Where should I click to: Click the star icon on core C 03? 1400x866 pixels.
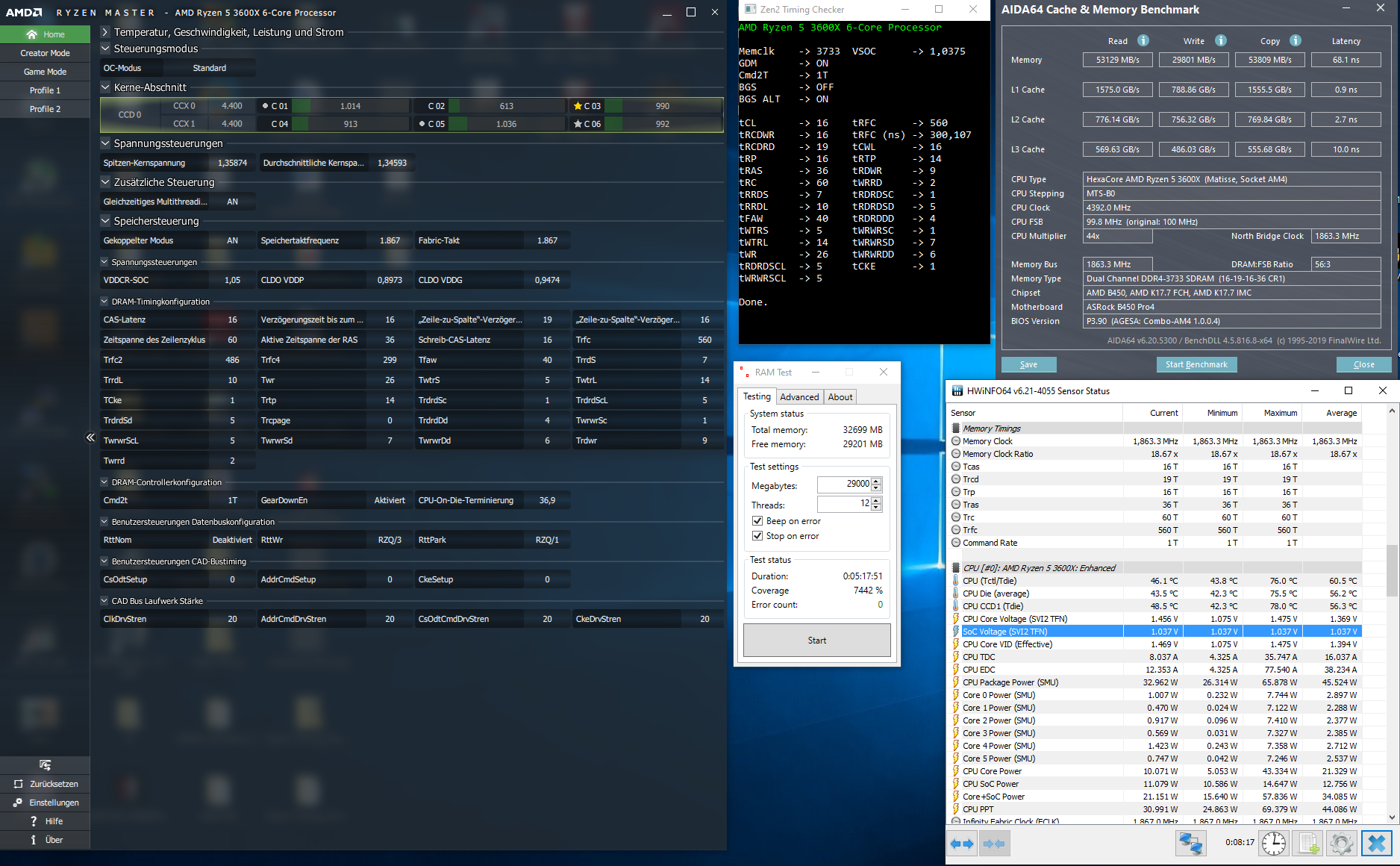[578, 106]
